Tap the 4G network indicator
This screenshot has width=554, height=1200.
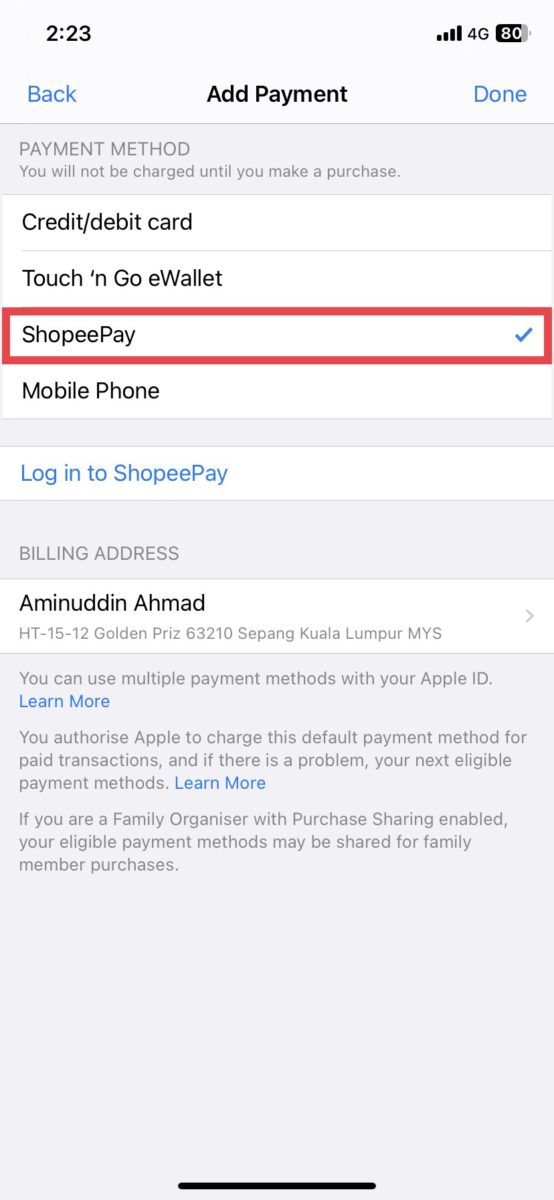(478, 33)
